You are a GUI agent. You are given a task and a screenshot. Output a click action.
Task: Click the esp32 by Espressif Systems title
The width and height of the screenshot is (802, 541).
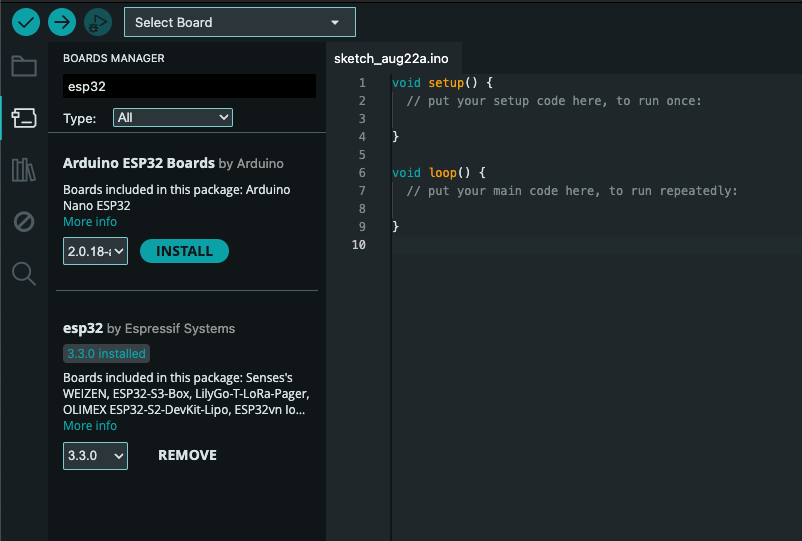coord(149,328)
